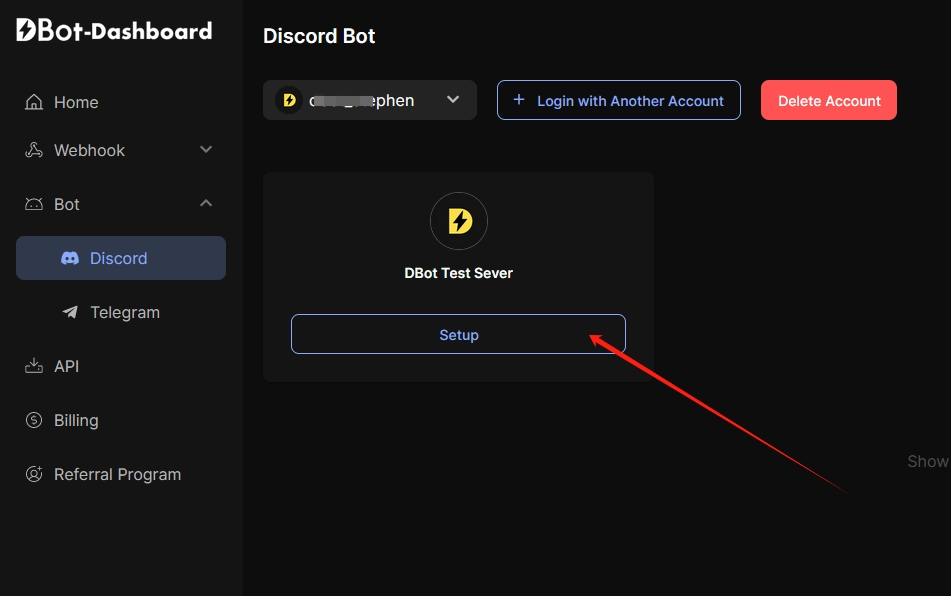Collapse the Bot submenu chevron
The height and width of the screenshot is (596, 951).
(x=206, y=203)
